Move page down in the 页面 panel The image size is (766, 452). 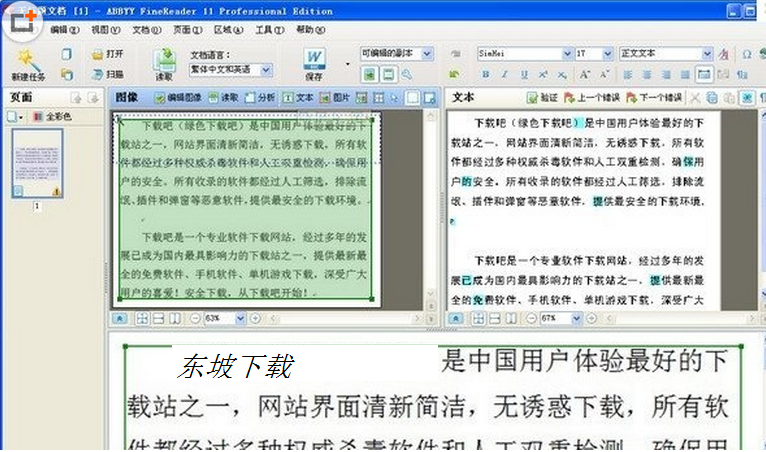[93, 98]
